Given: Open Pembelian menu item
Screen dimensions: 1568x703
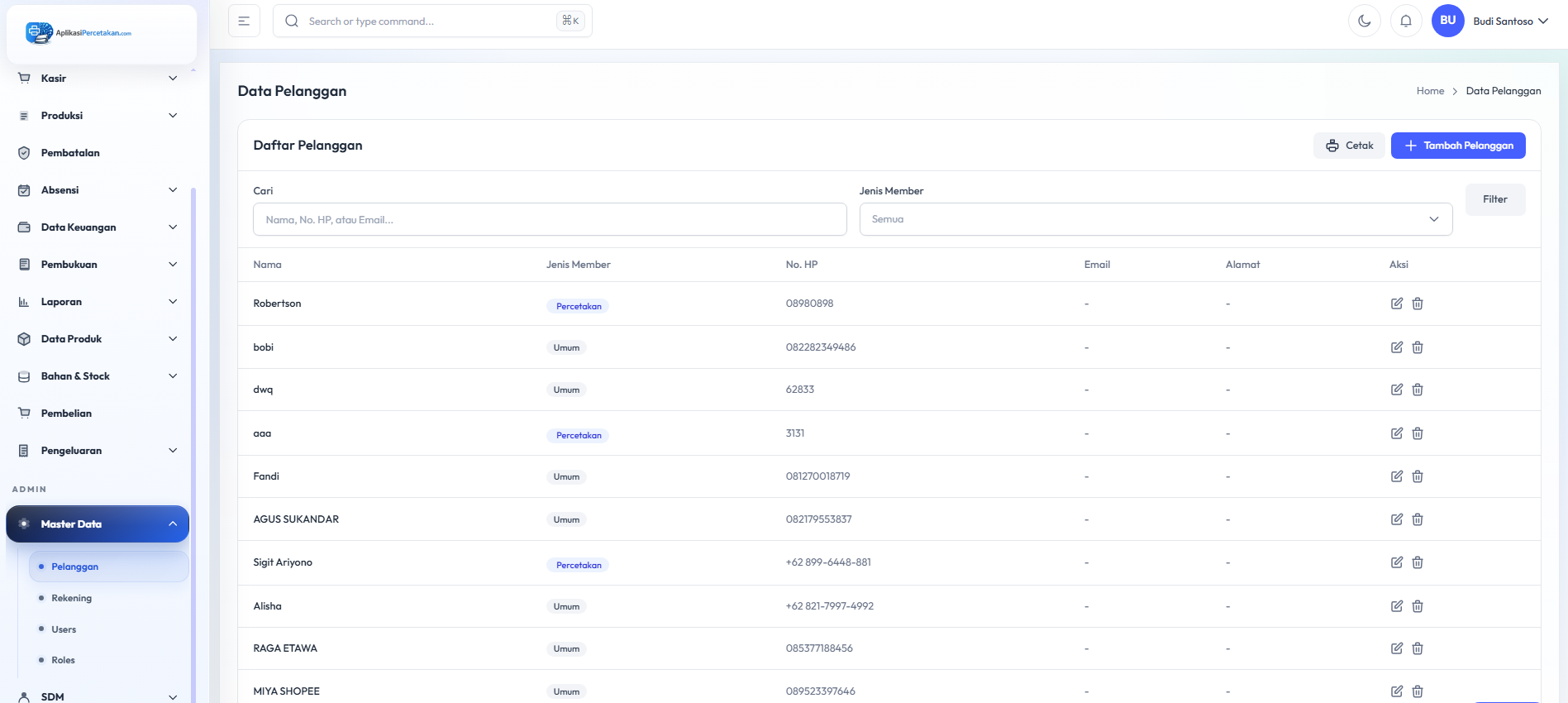Looking at the screenshot, I should [x=98, y=414].
